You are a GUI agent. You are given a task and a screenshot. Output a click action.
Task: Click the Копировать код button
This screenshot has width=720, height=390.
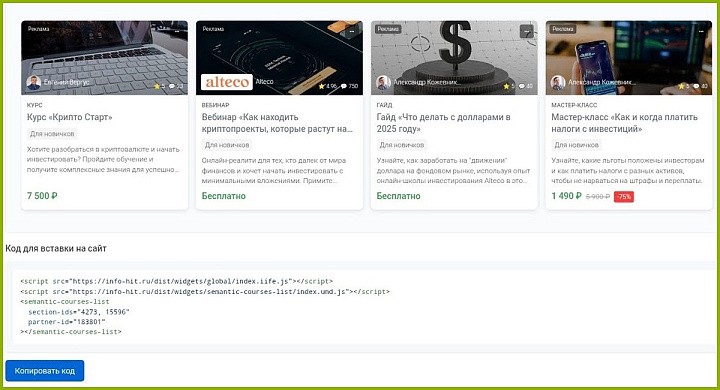coord(45,371)
